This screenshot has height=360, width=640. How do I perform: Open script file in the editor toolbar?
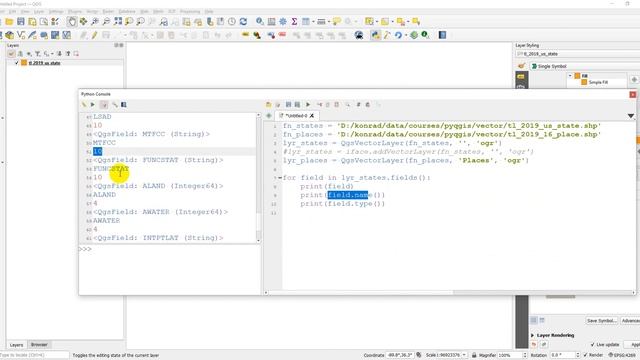[x=268, y=105]
